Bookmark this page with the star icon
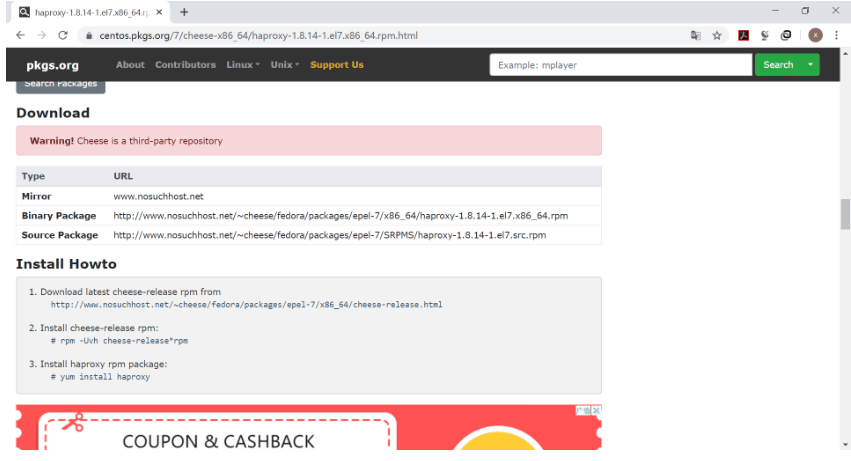Viewport: 851px width, 461px height. coord(717,36)
